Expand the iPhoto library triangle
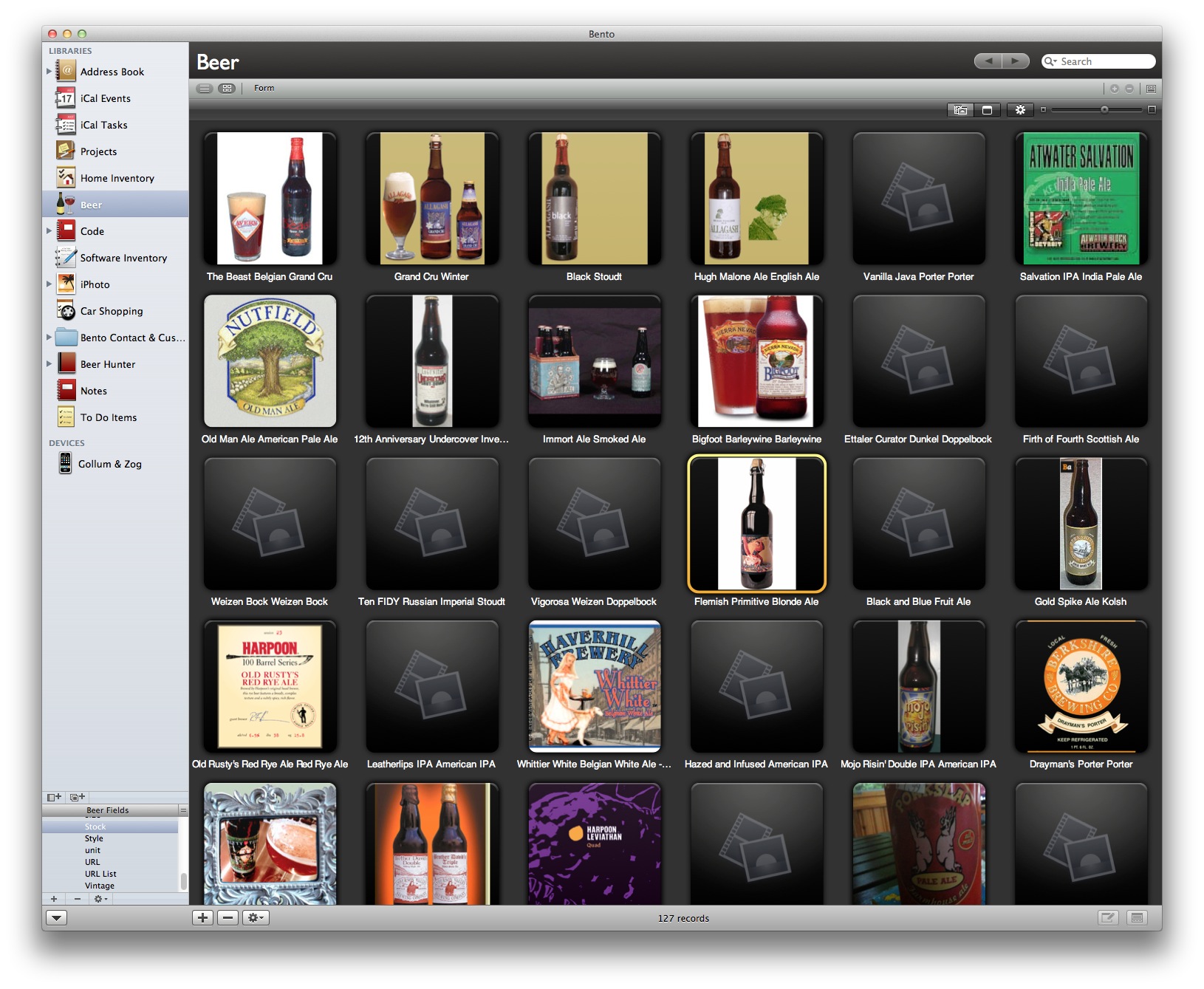 (x=49, y=284)
